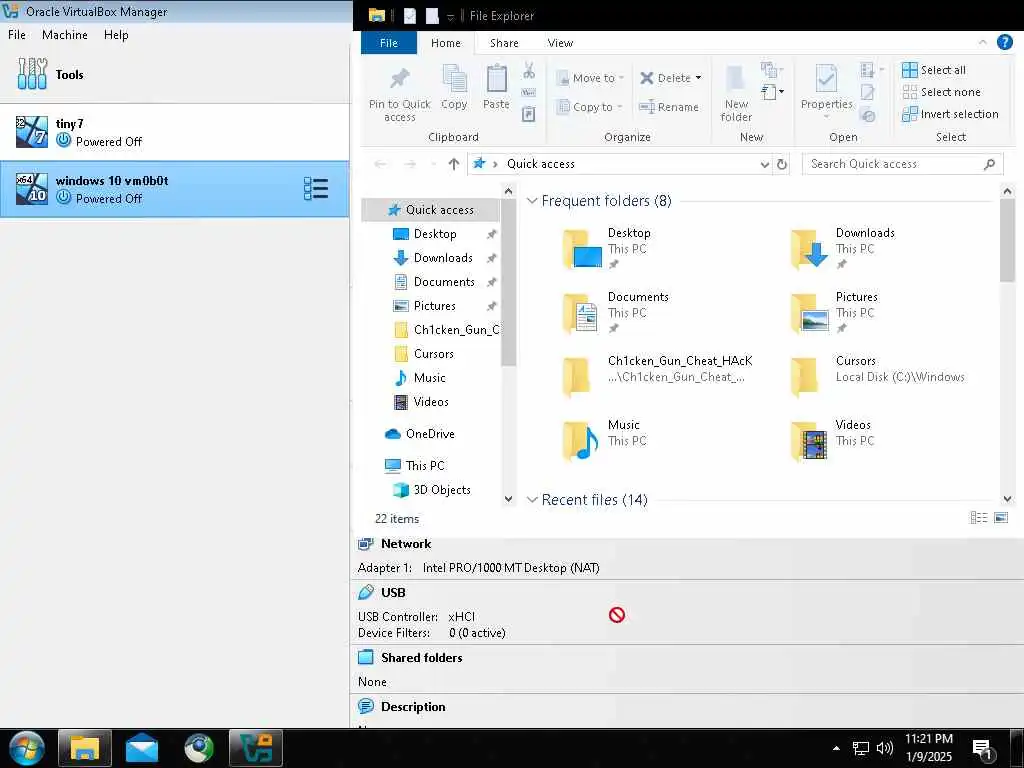Open the volume speaker tray icon
The image size is (1024, 768).
point(884,748)
